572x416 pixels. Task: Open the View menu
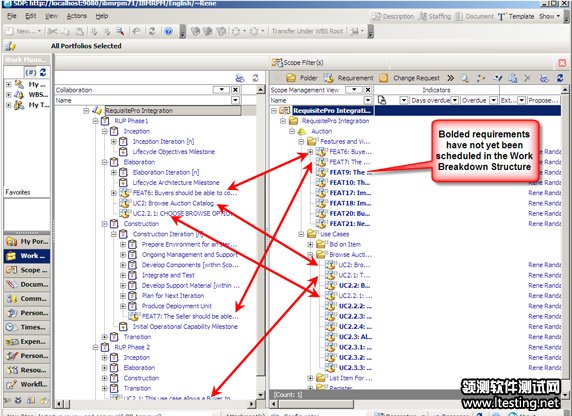[51, 16]
